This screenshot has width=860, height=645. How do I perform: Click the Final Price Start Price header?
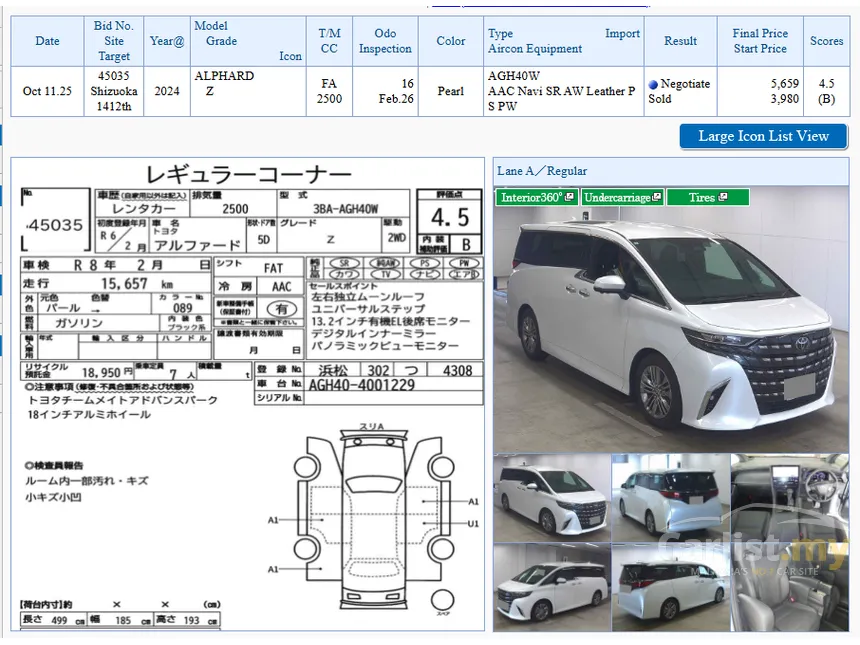[760, 41]
